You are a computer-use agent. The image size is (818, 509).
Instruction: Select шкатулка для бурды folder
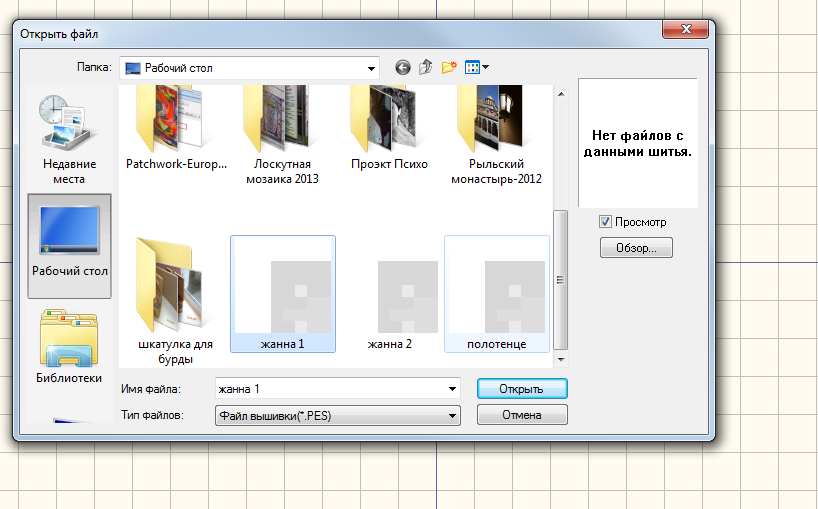(175, 301)
